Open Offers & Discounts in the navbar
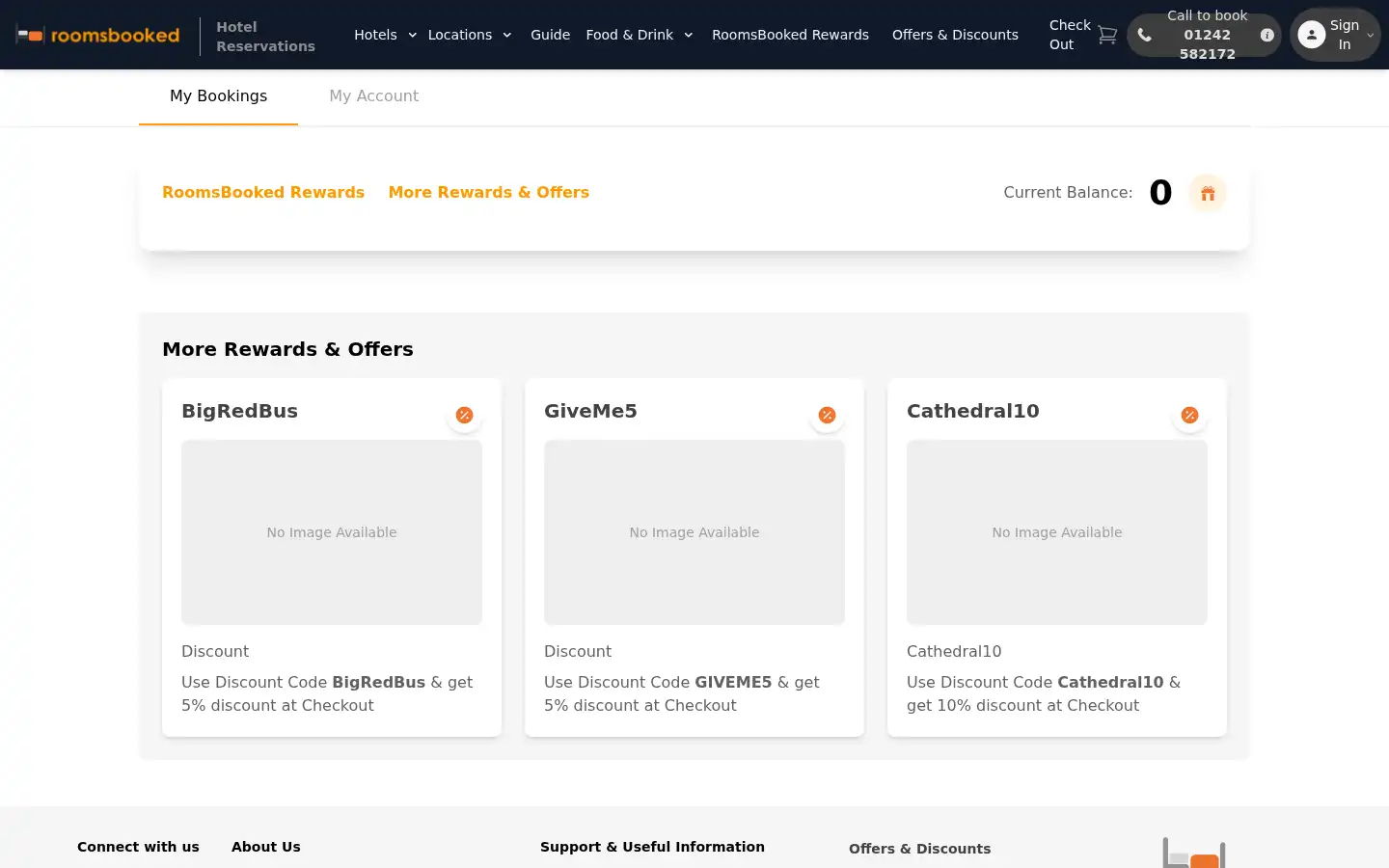The height and width of the screenshot is (868, 1389). coord(955,35)
